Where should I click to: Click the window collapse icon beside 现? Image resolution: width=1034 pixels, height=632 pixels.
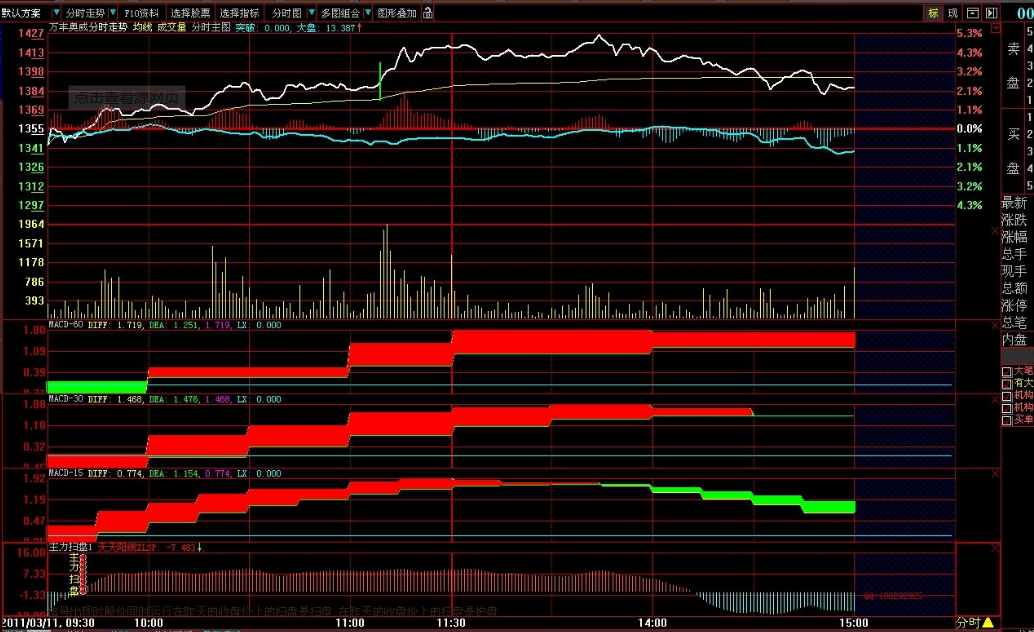(971, 13)
